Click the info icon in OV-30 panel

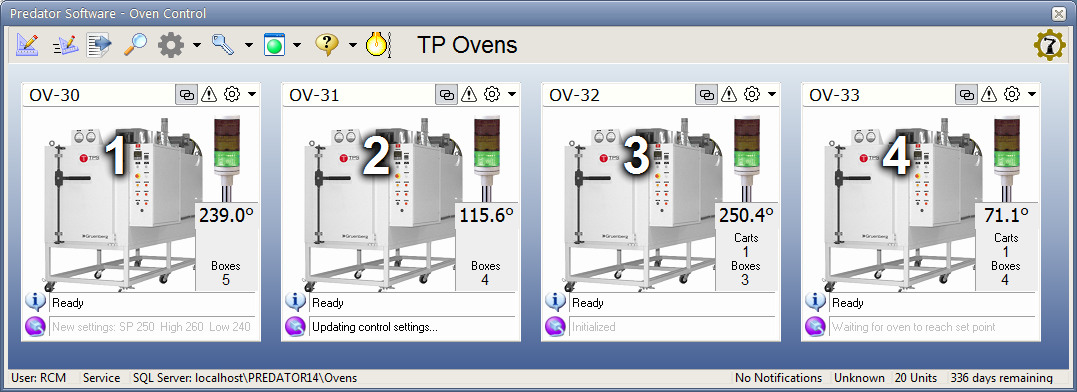tap(35, 302)
